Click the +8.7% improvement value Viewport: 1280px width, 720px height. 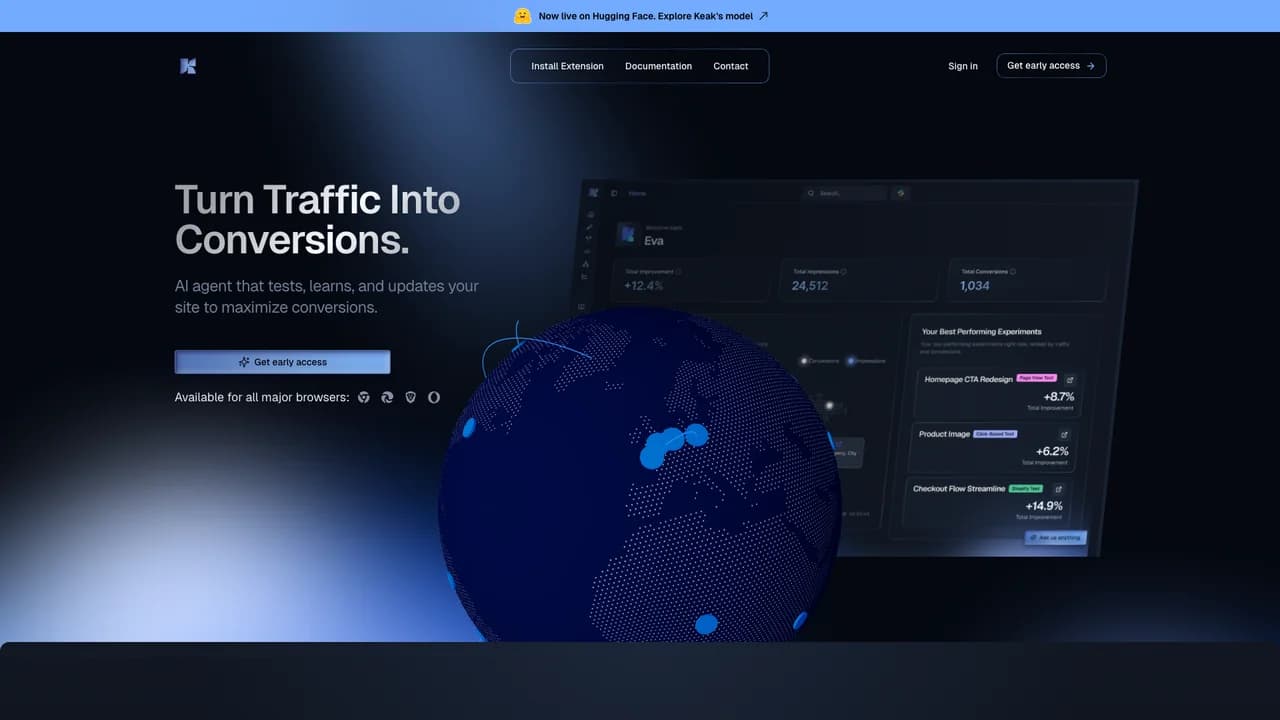point(1059,397)
